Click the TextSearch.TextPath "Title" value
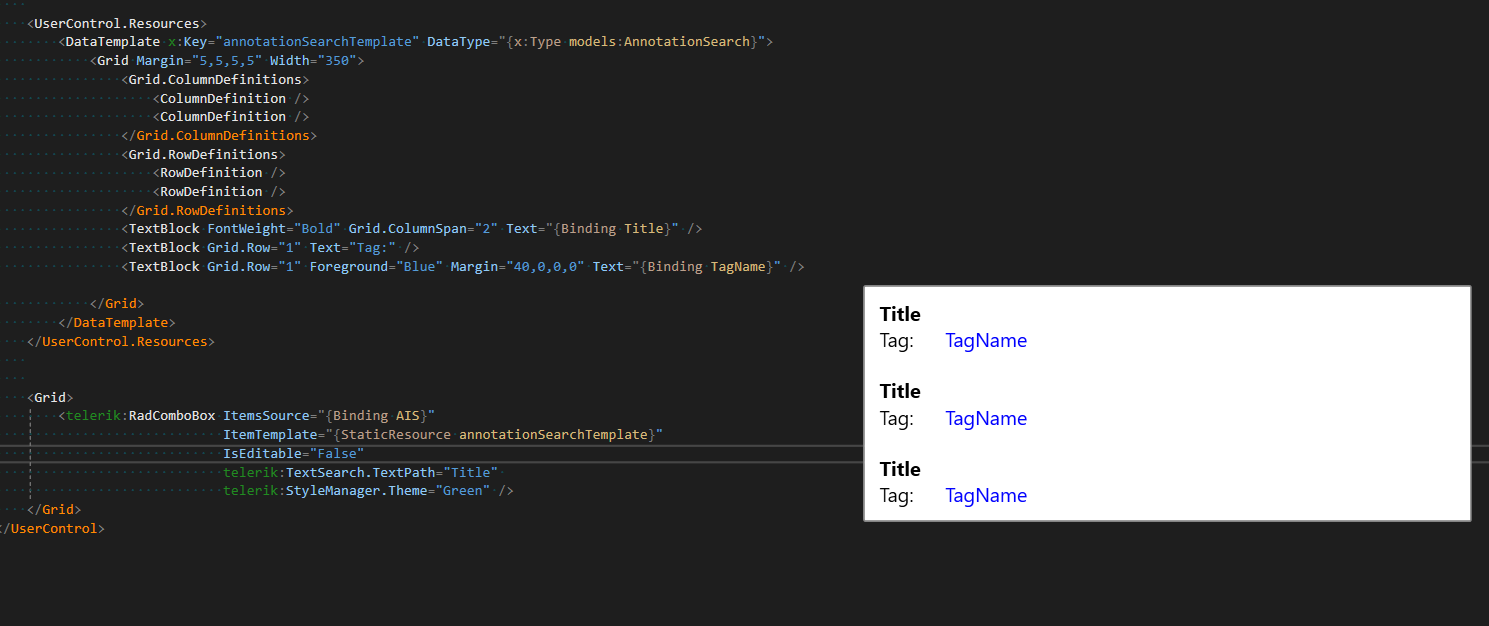This screenshot has width=1489, height=626. pyautogui.click(x=470, y=472)
